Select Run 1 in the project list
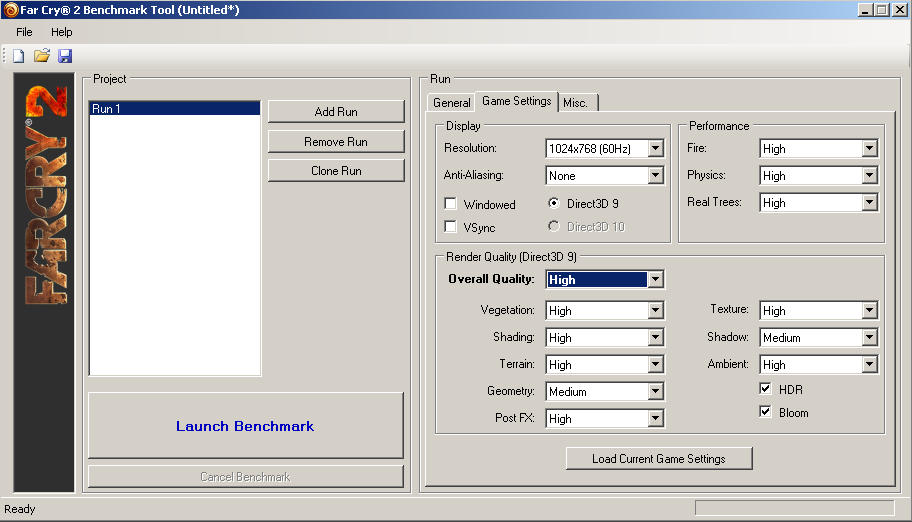Viewport: 912px width, 522px height. click(x=174, y=108)
